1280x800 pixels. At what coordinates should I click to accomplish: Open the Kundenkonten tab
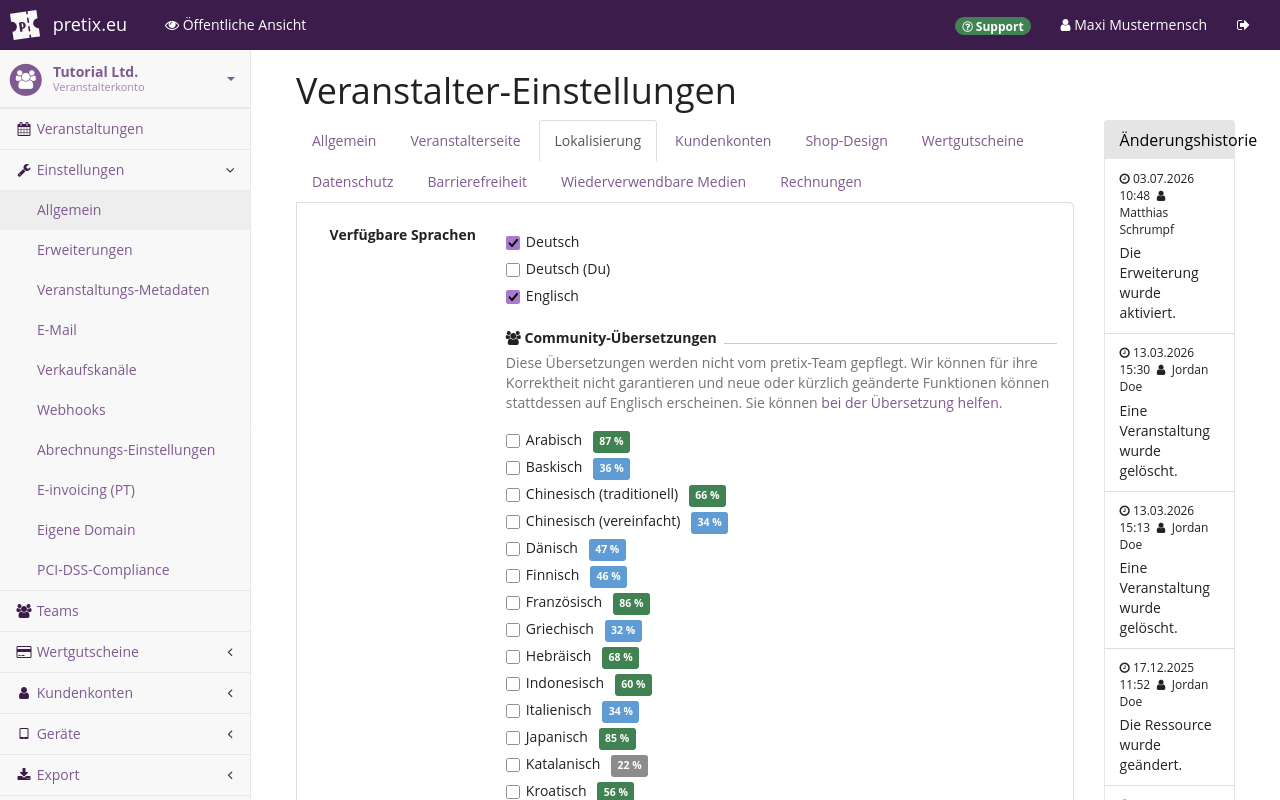[x=723, y=141]
